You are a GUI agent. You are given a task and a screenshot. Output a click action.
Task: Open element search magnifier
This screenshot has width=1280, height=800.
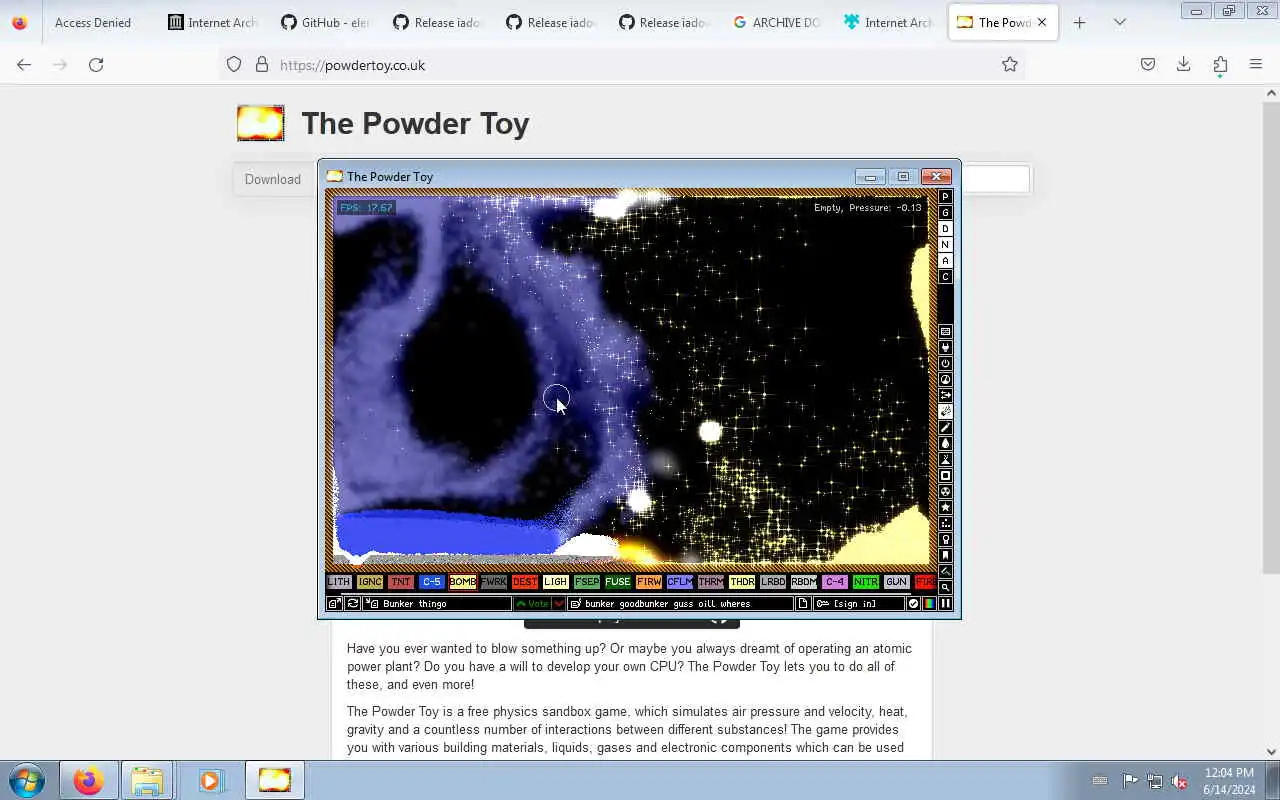(945, 587)
